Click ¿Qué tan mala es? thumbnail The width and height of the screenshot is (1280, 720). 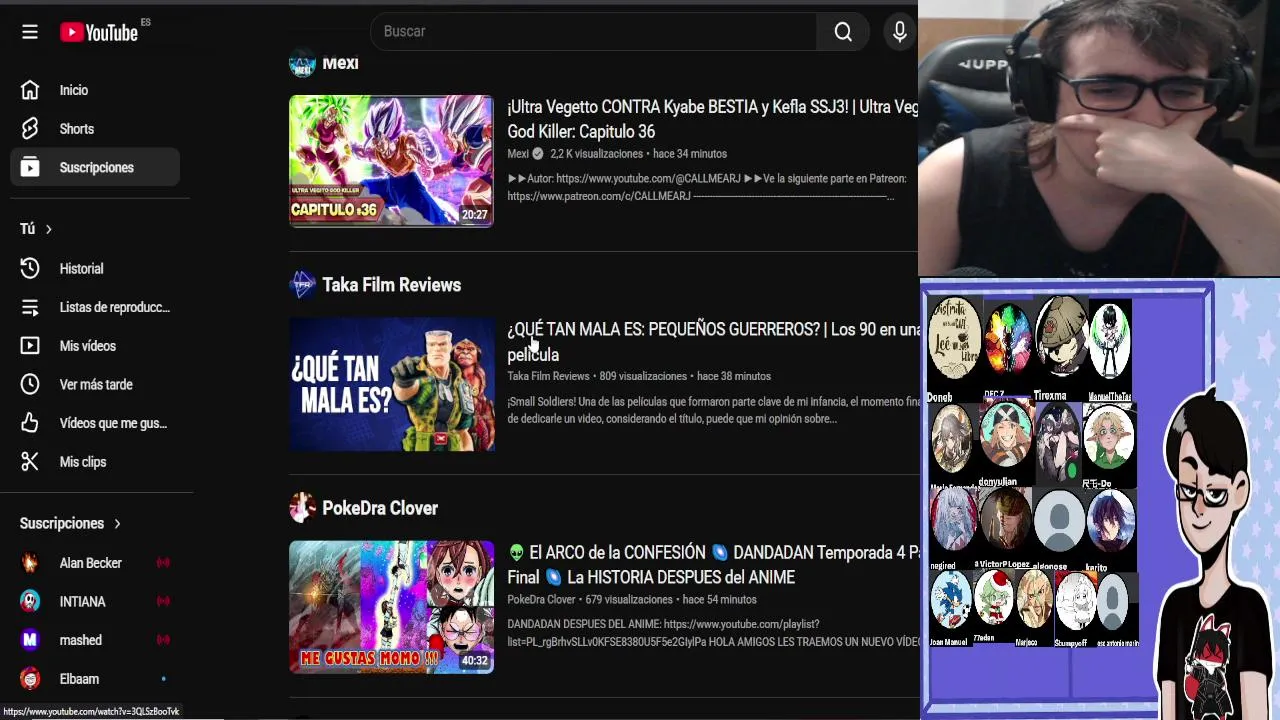tap(391, 384)
